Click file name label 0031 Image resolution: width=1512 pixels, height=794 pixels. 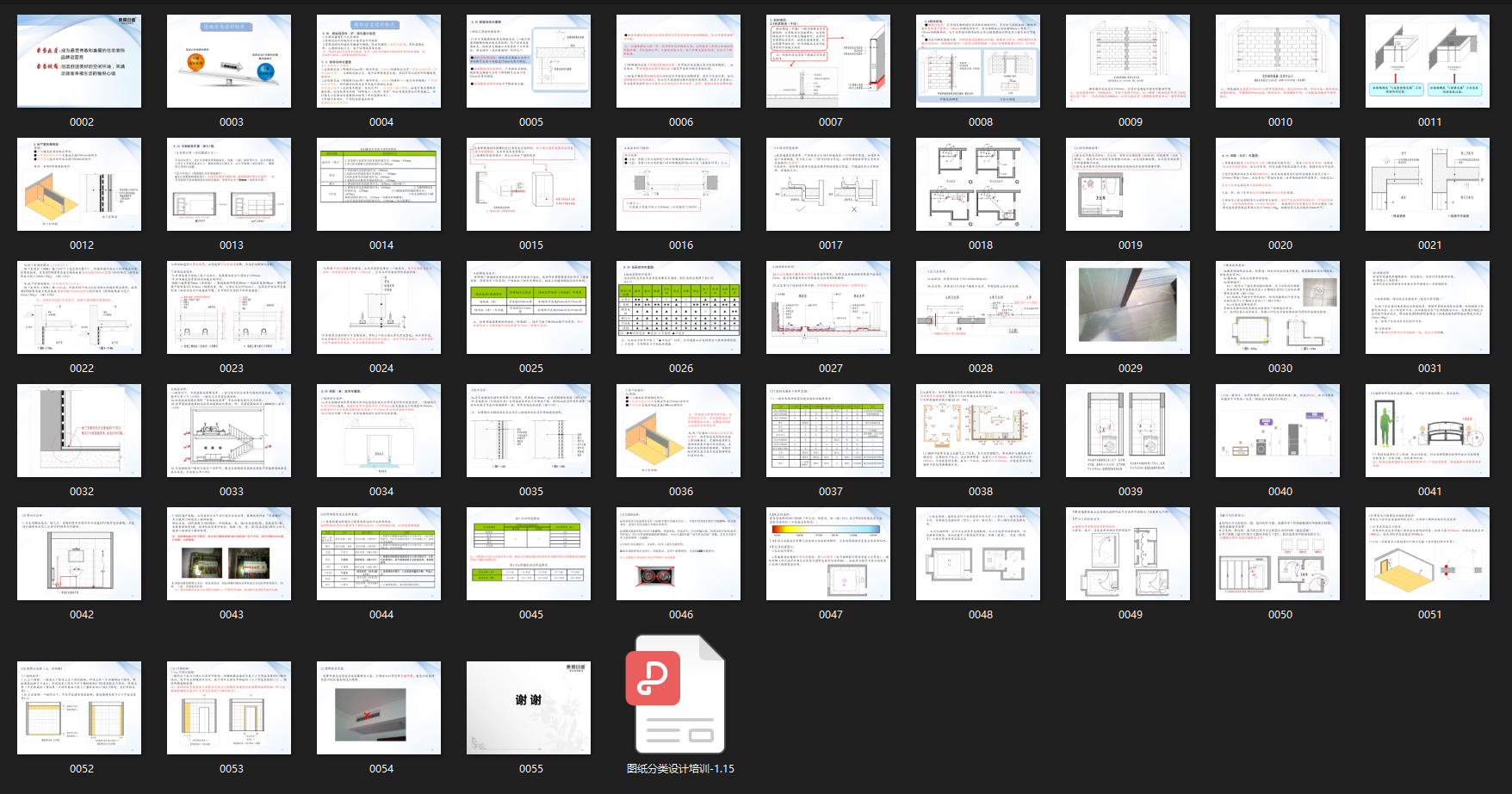click(x=1430, y=369)
